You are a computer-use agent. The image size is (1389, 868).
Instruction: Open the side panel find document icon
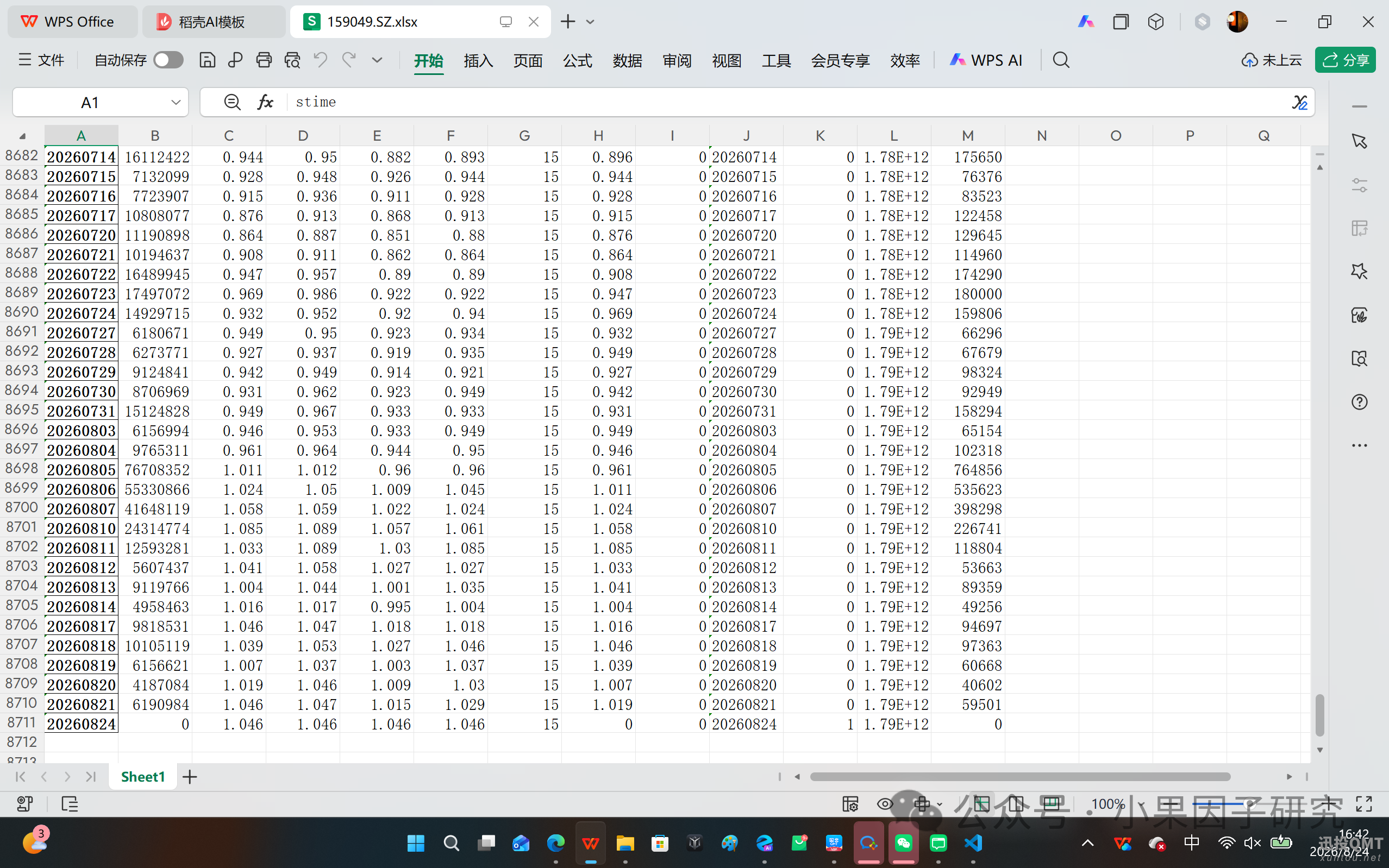(x=1359, y=358)
